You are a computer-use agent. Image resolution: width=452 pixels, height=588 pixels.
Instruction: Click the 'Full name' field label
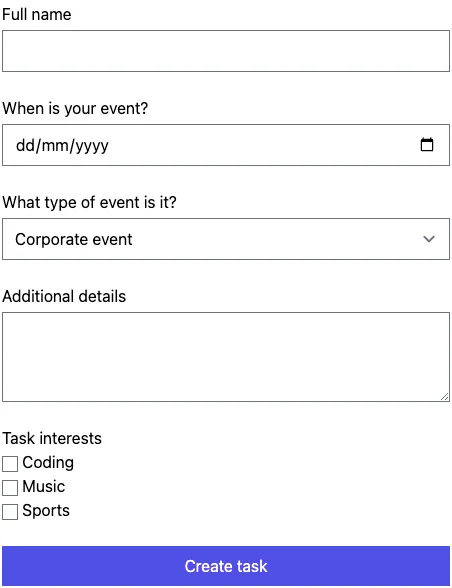37,15
